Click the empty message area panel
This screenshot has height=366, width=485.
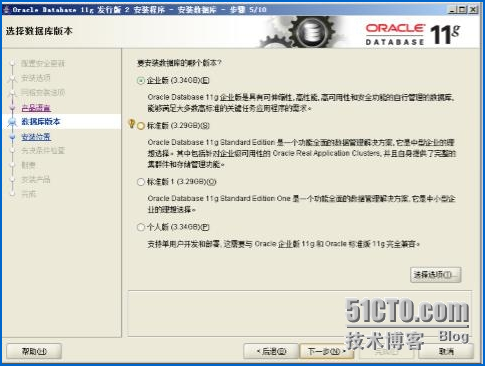pyautogui.click(x=299, y=313)
